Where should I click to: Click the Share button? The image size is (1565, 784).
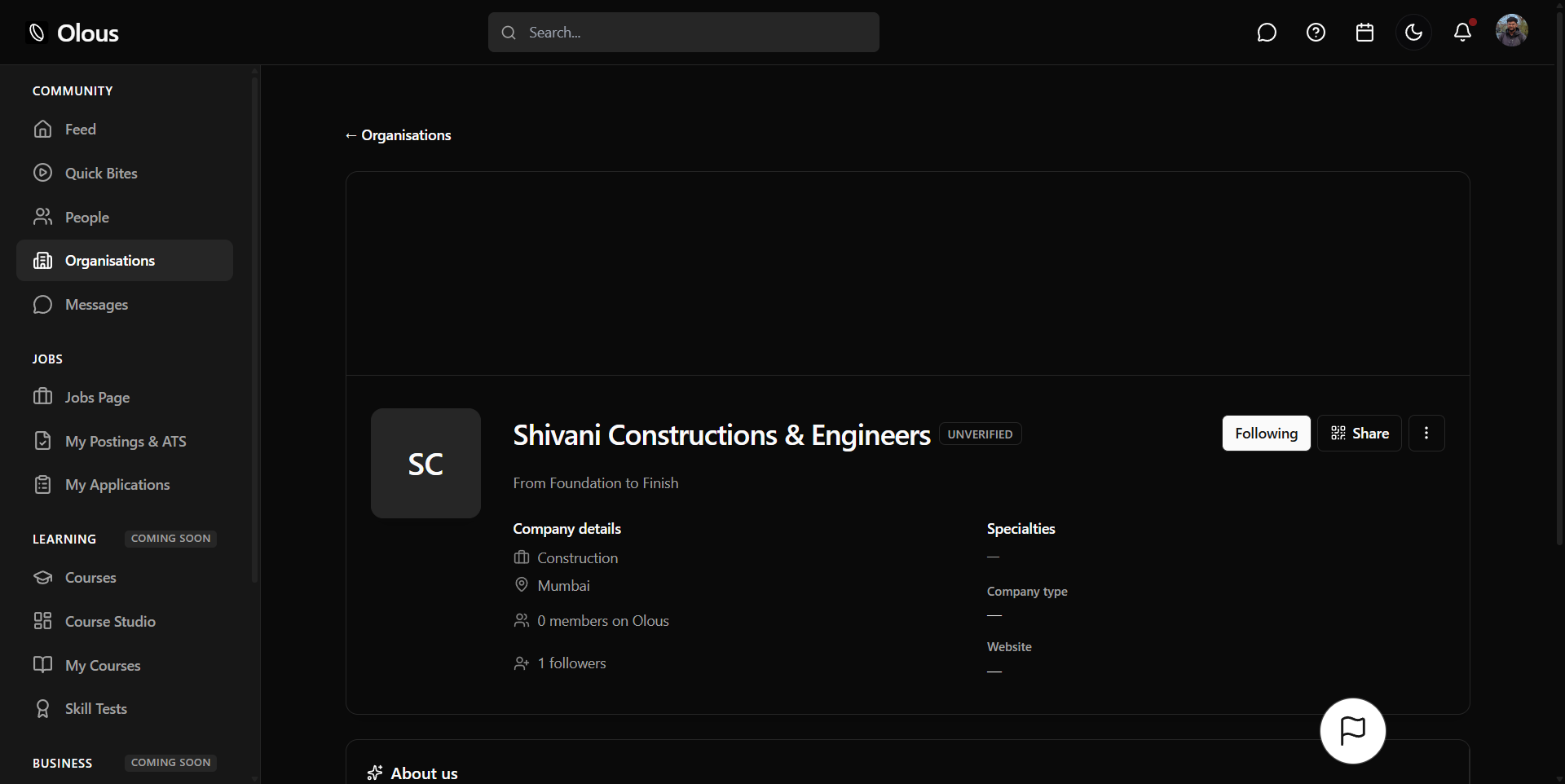[1360, 434]
